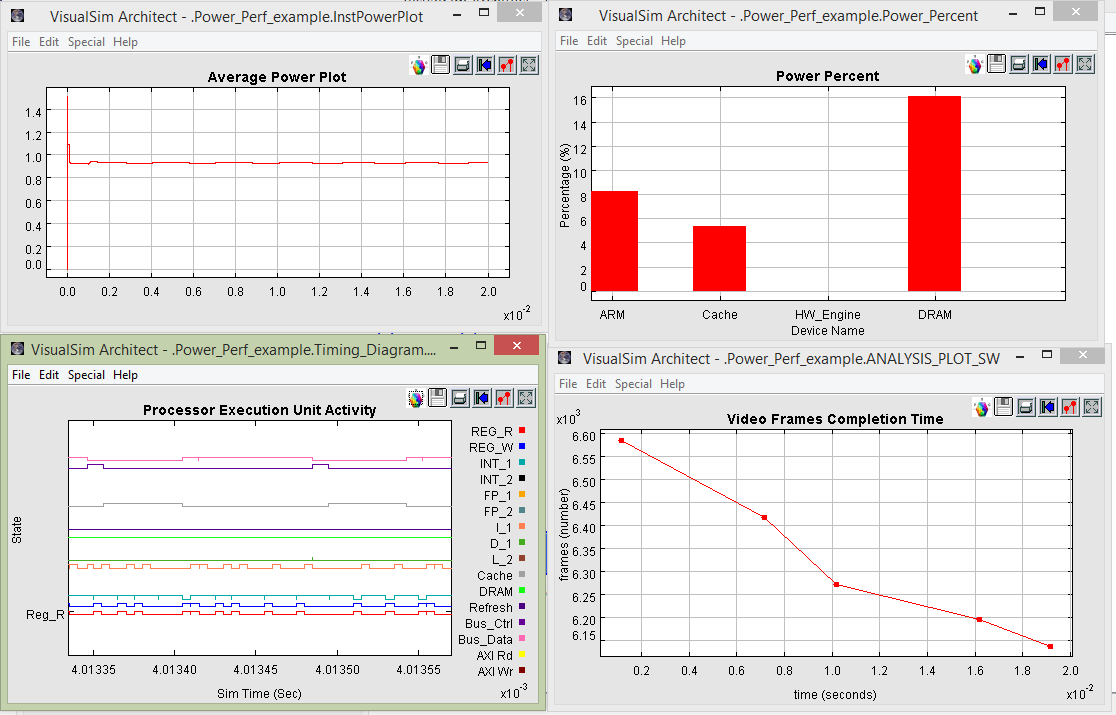This screenshot has height=715, width=1116.
Task: Reset axes in the Power Percent window
Action: (x=1040, y=64)
